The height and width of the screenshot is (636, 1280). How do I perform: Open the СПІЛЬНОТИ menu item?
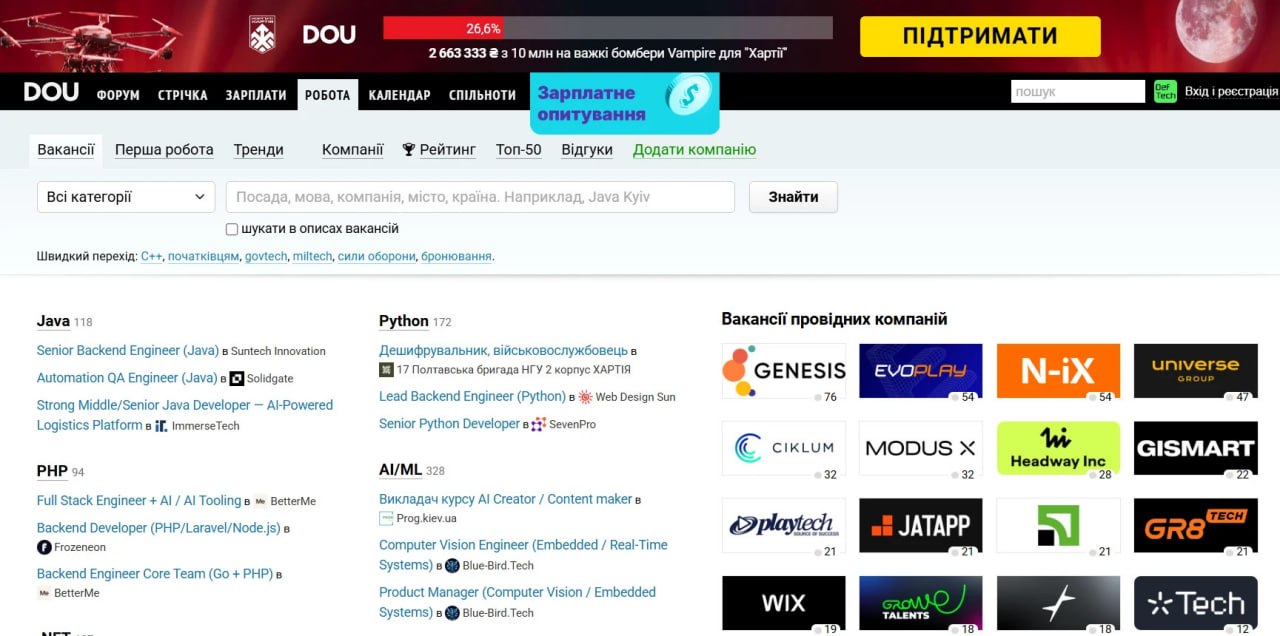[x=482, y=95]
